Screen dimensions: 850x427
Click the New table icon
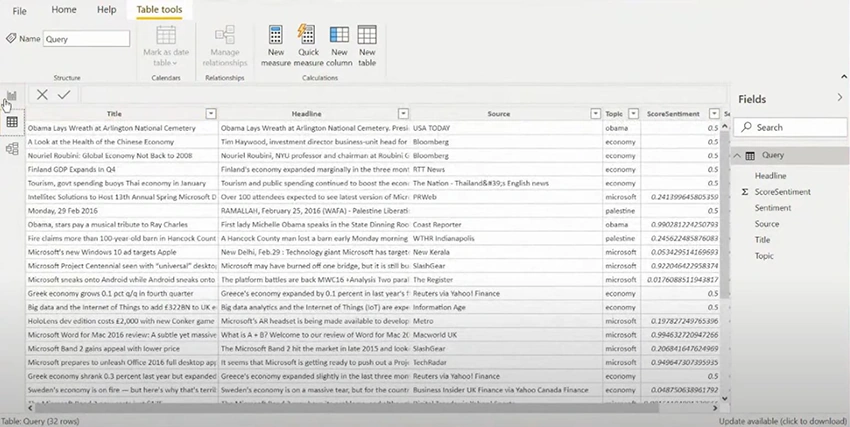tap(367, 35)
